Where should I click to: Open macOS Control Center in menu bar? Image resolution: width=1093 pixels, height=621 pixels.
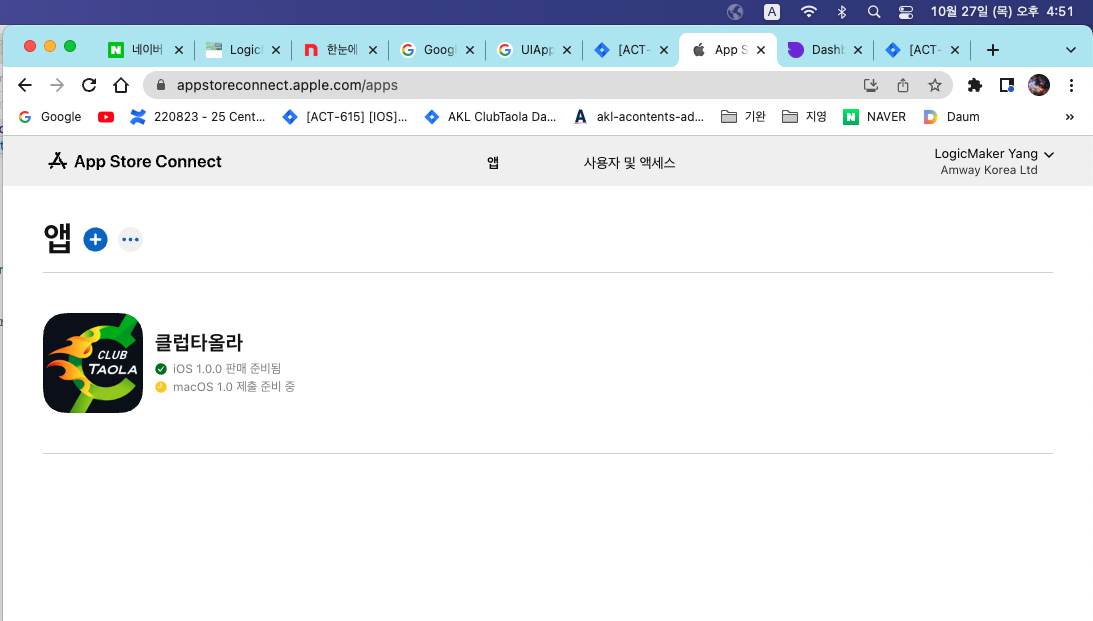pos(906,12)
